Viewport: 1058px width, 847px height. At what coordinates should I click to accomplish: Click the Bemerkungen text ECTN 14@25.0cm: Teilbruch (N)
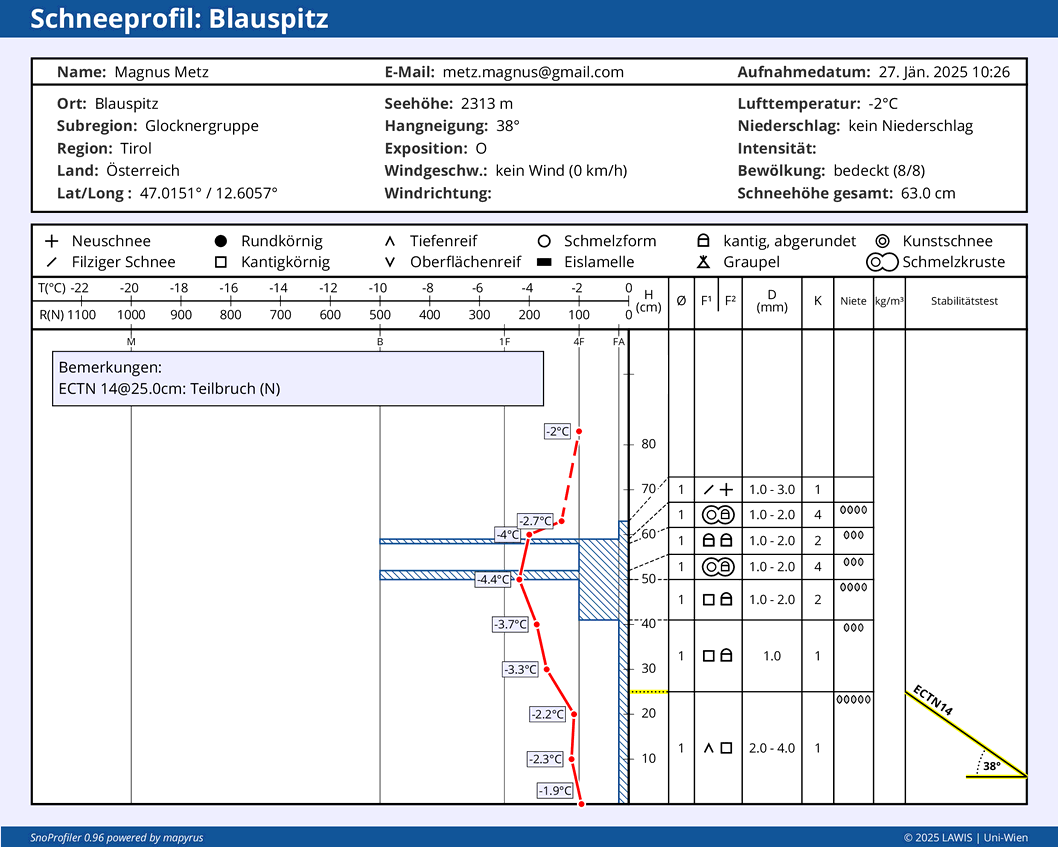[x=169, y=389]
